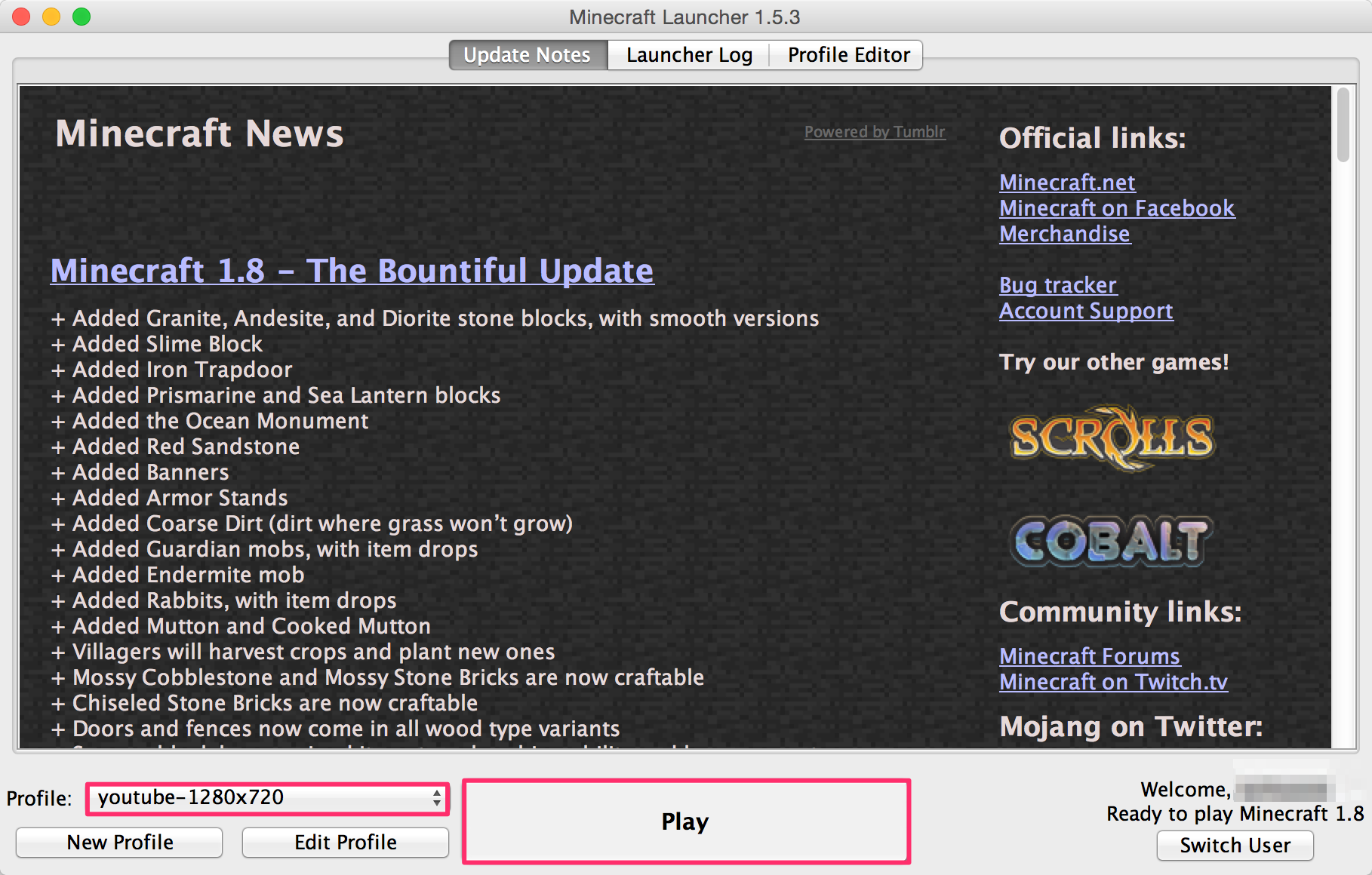Screen dimensions: 1372x875
Task: Click 'Added Mutton and Cooked Mutton' line
Action: 241,626
